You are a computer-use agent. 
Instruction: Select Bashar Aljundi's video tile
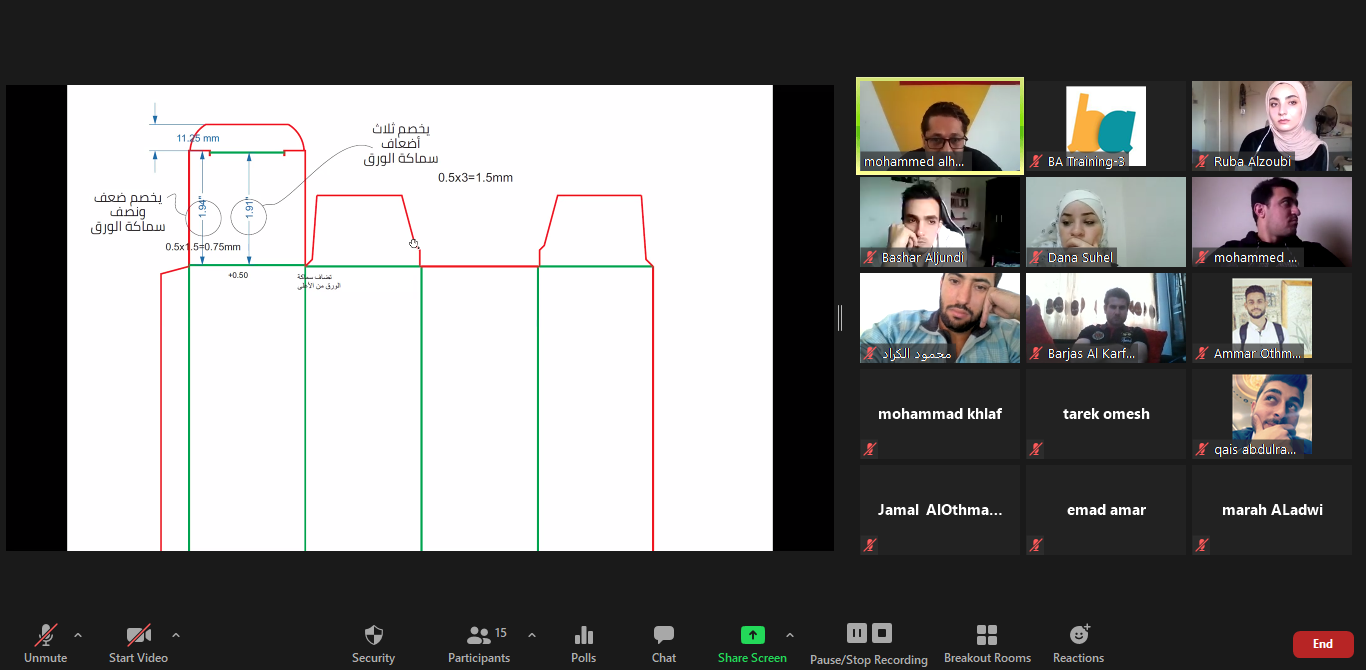tap(939, 222)
